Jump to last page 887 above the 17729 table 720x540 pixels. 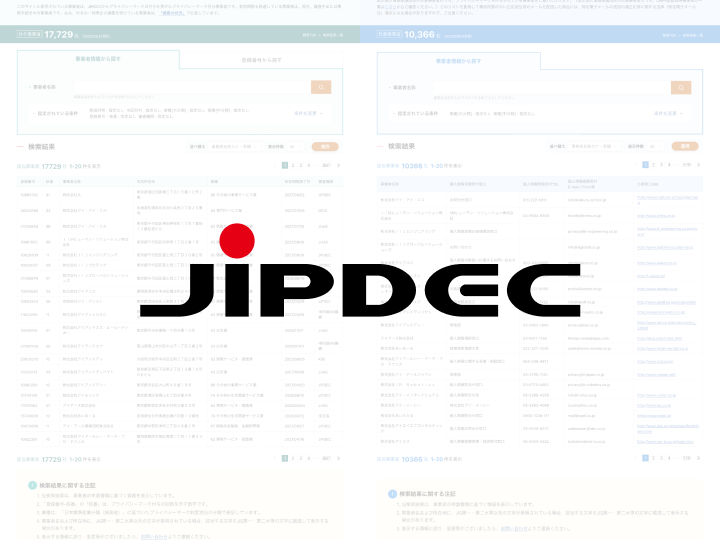click(326, 165)
